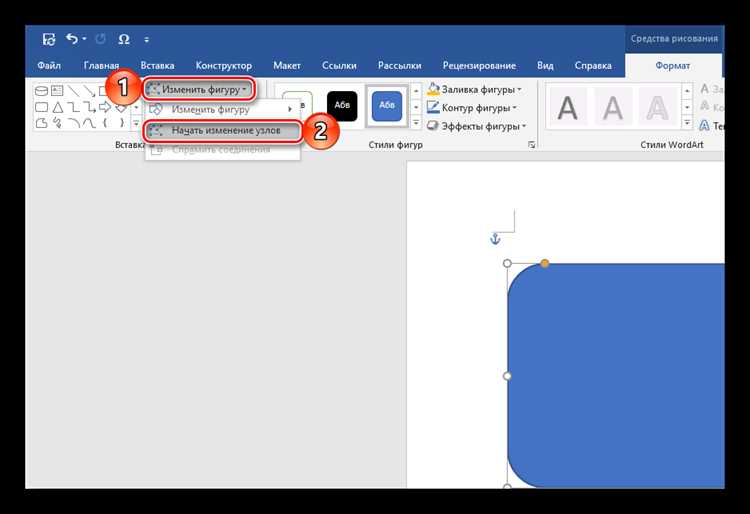Apply the light gray WordArt A style
This screenshot has height=514, width=750.
613,108
